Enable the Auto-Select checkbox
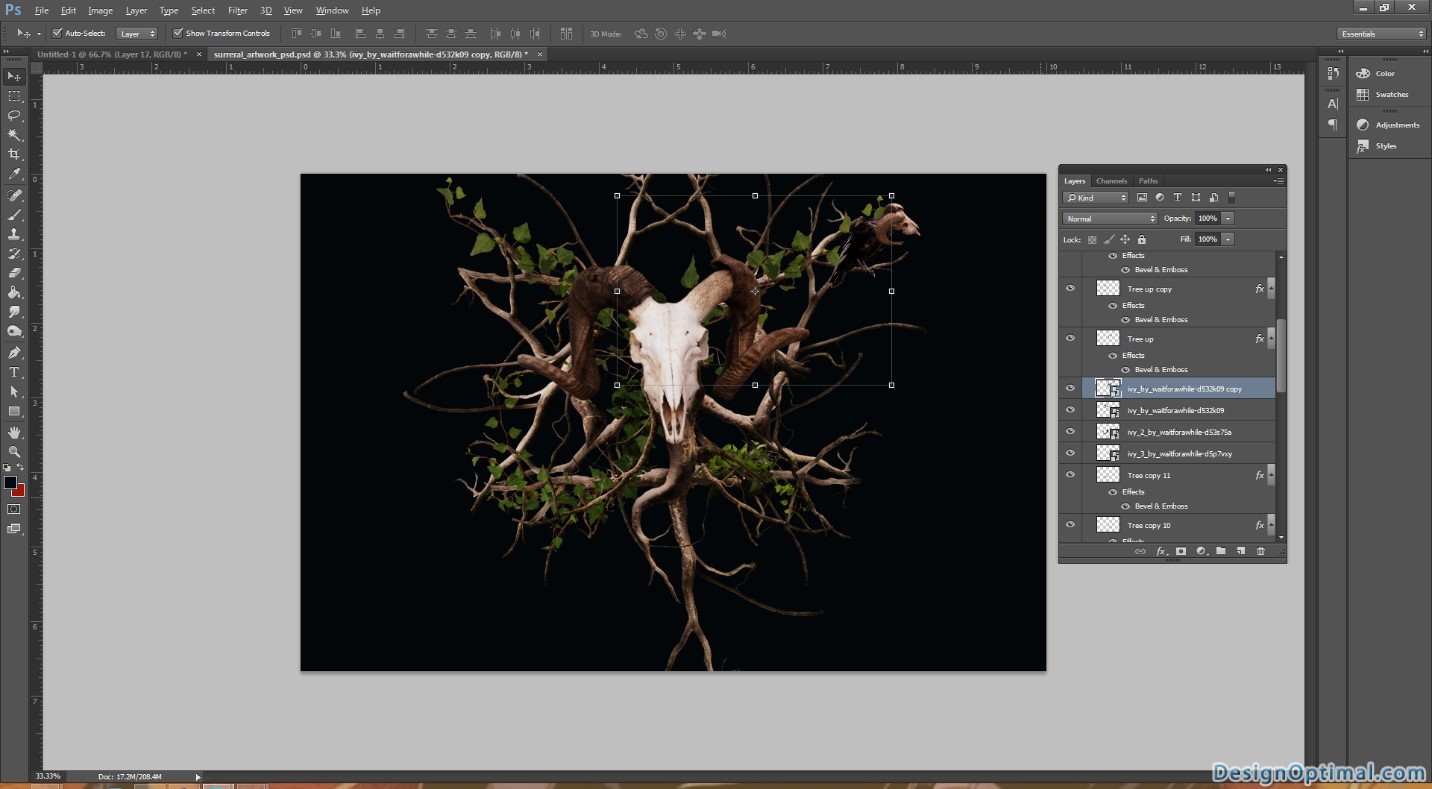1432x789 pixels. click(x=57, y=33)
